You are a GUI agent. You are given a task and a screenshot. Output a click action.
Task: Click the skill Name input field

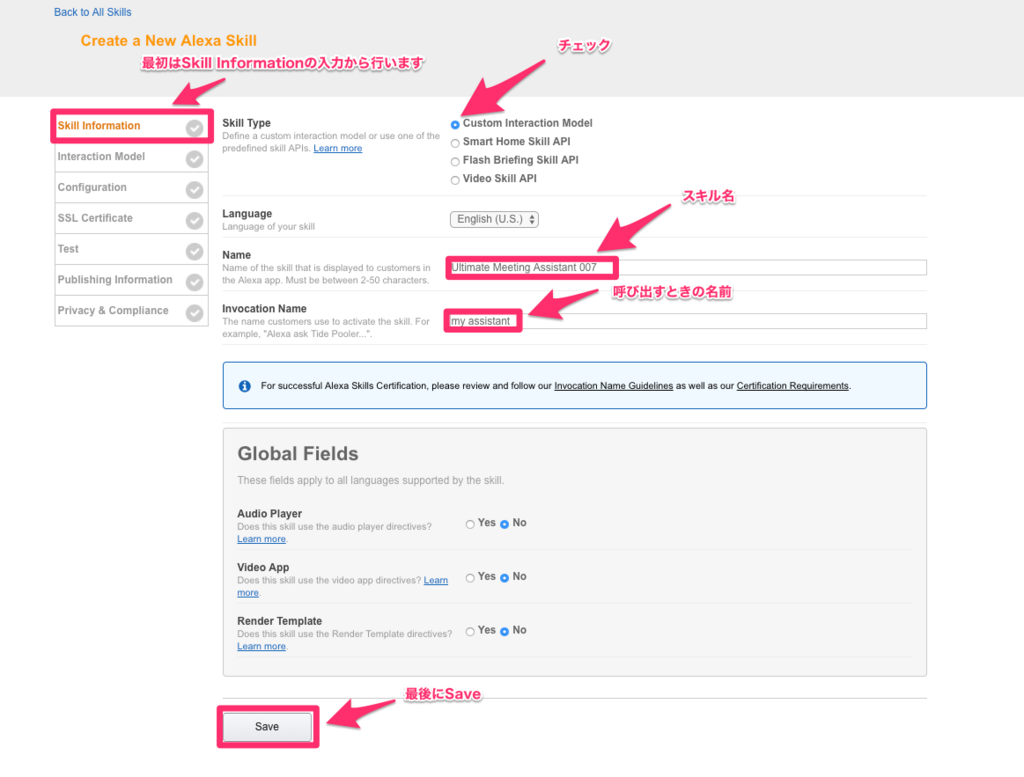[x=688, y=267]
